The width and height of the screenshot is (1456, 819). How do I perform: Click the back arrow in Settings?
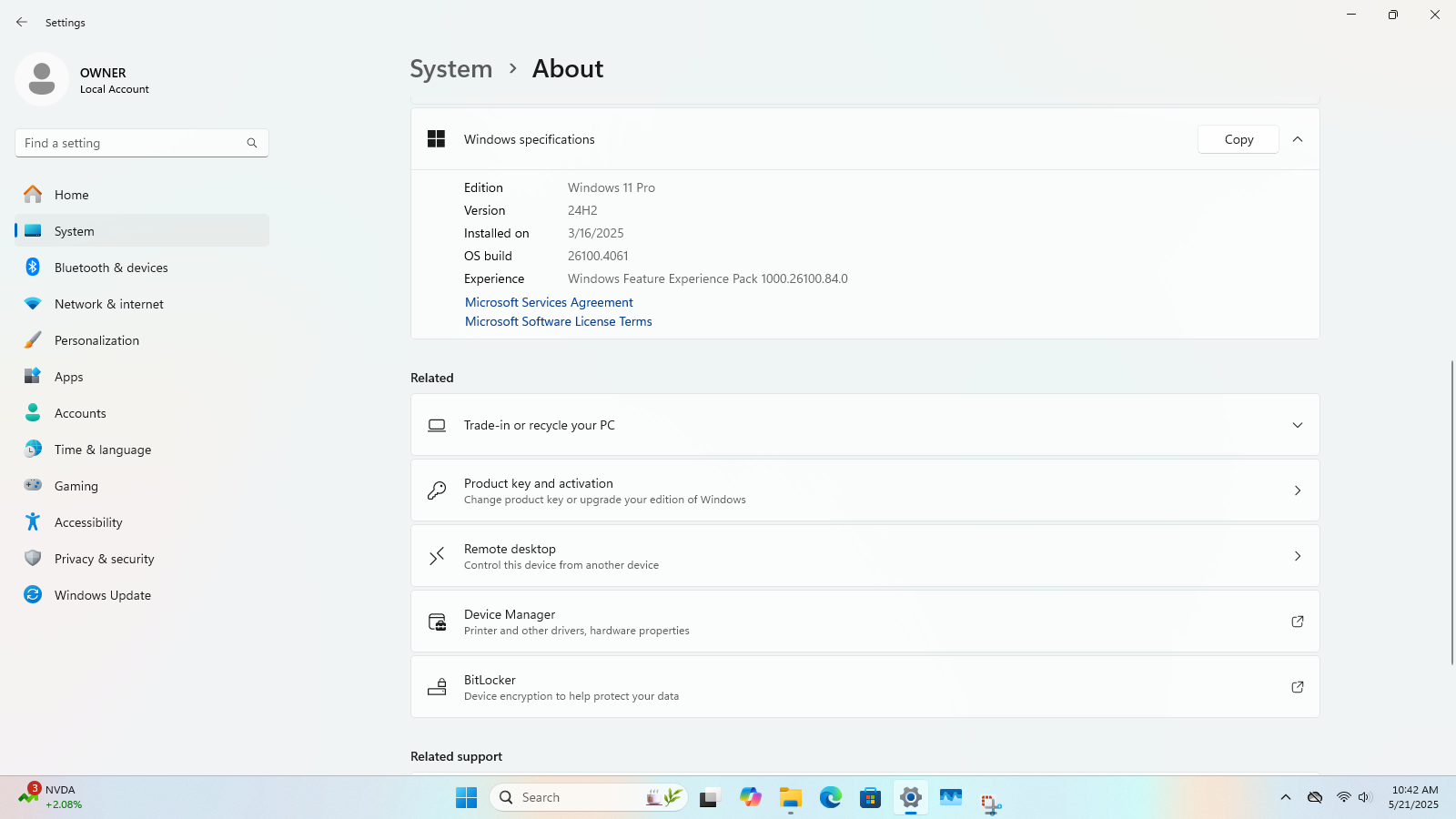(22, 22)
